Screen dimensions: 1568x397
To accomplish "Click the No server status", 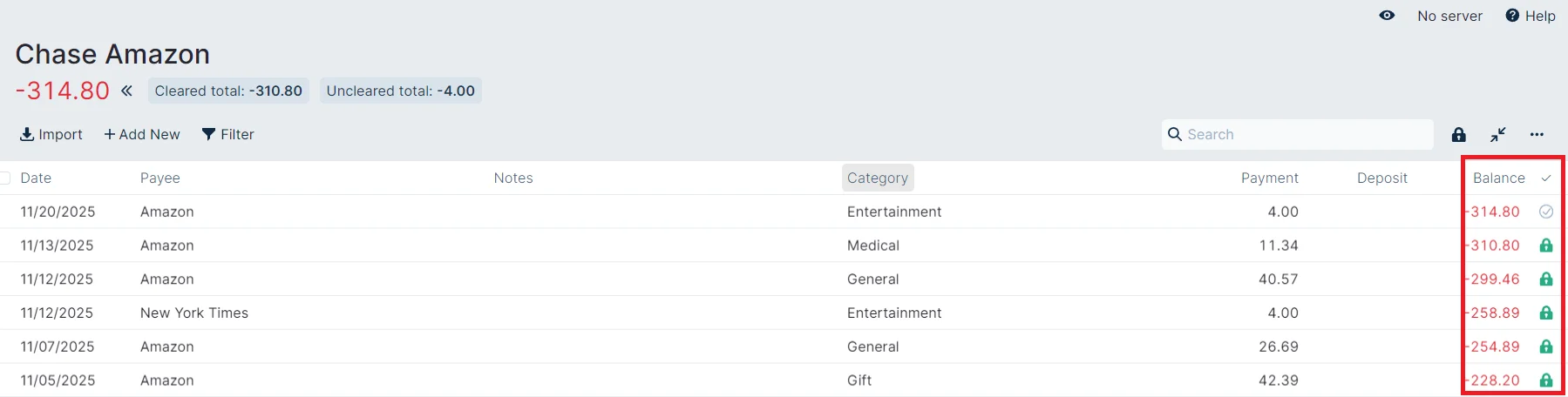I will (x=1449, y=16).
